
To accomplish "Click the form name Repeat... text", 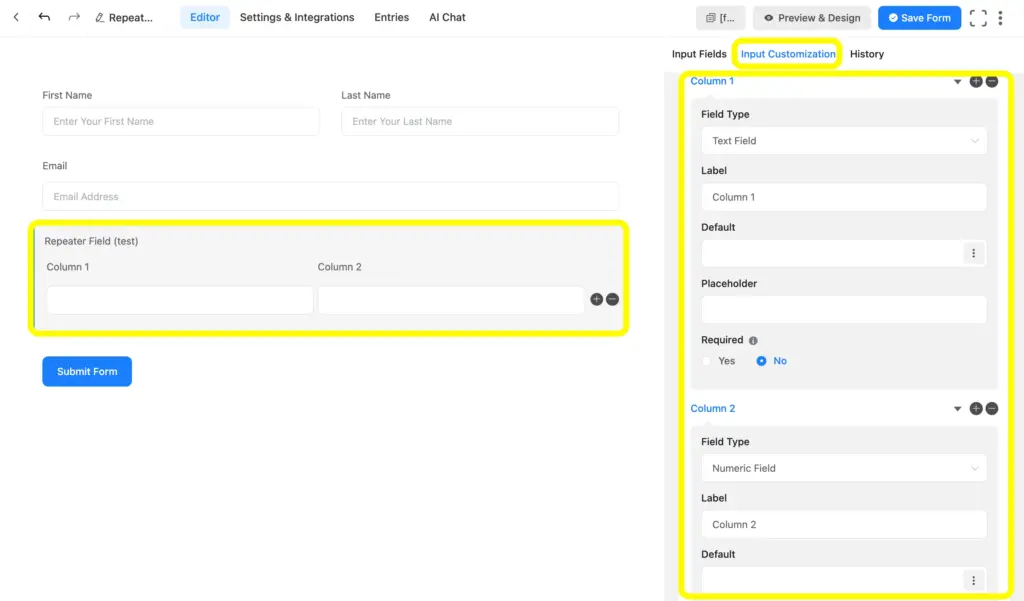I will (x=131, y=18).
